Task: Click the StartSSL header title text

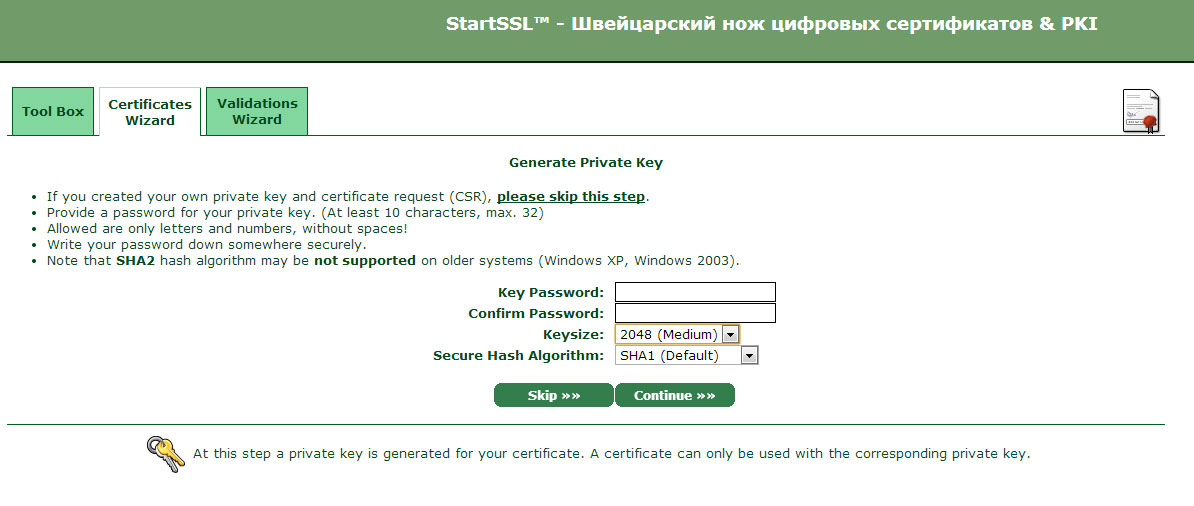Action: click(x=771, y=24)
